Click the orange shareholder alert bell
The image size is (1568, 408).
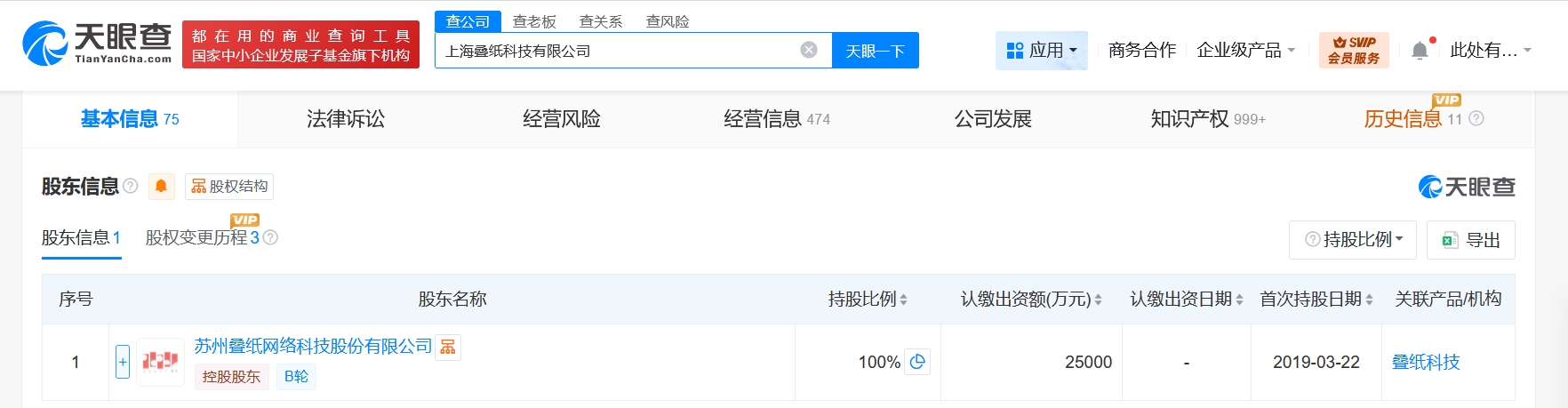tap(161, 186)
